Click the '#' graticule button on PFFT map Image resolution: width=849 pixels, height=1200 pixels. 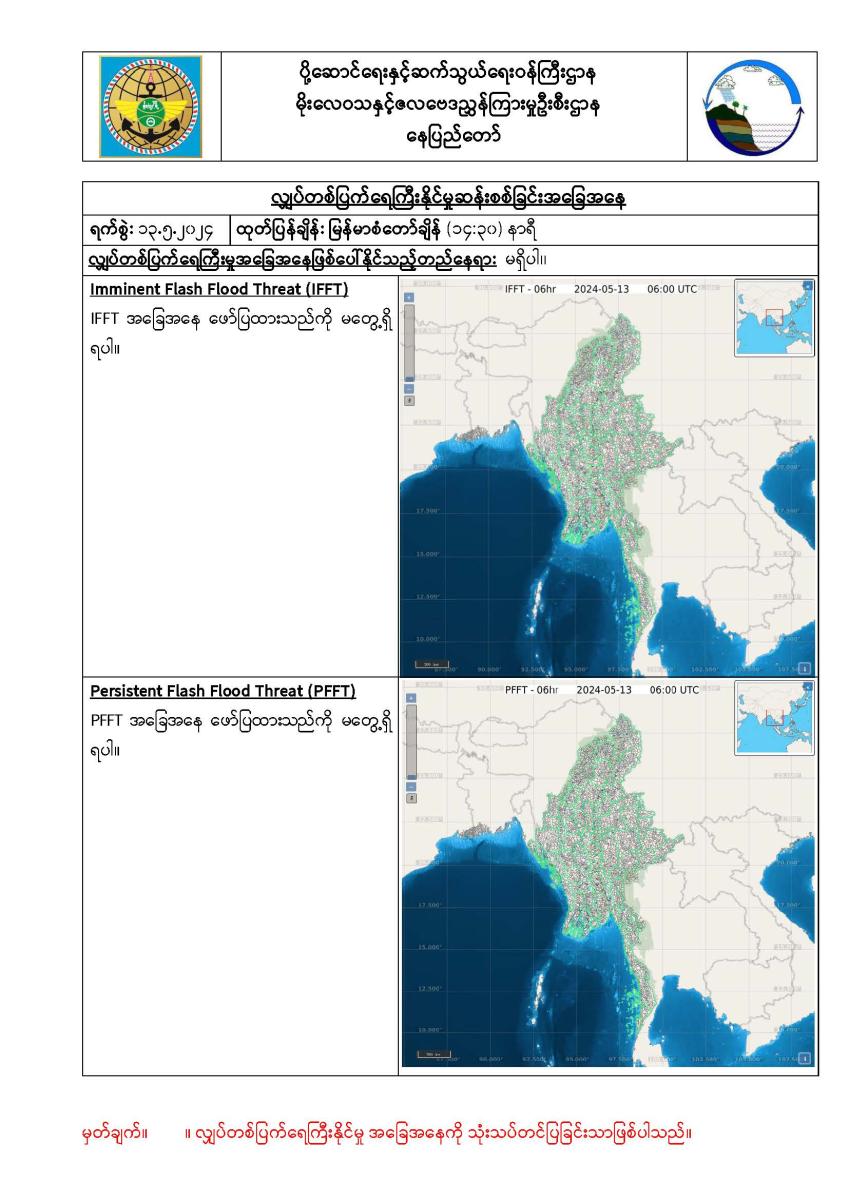coord(409,798)
